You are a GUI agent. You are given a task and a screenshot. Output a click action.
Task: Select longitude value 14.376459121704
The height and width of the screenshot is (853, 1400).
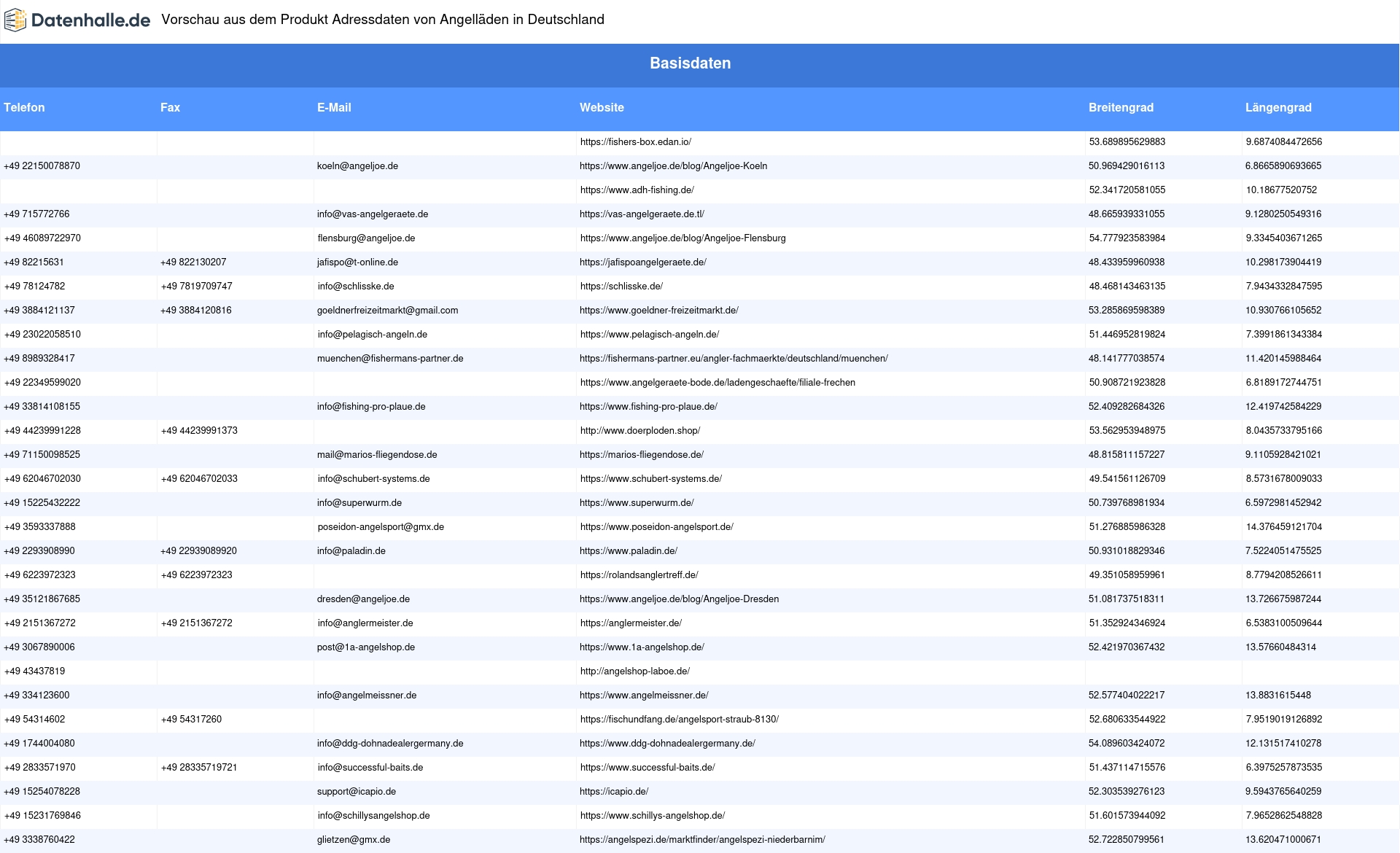tap(1284, 527)
